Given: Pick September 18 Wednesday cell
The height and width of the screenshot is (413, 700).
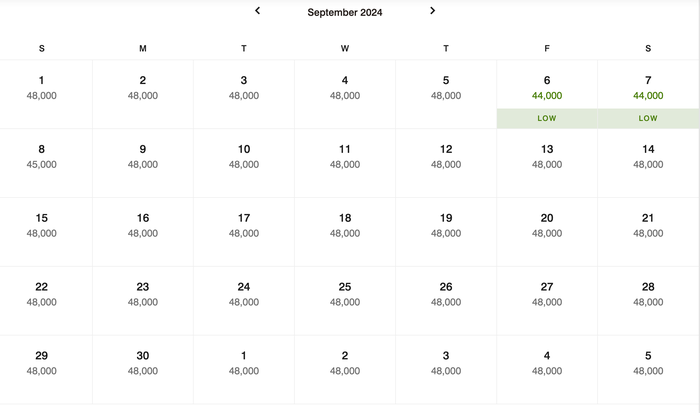Looking at the screenshot, I should point(345,232).
